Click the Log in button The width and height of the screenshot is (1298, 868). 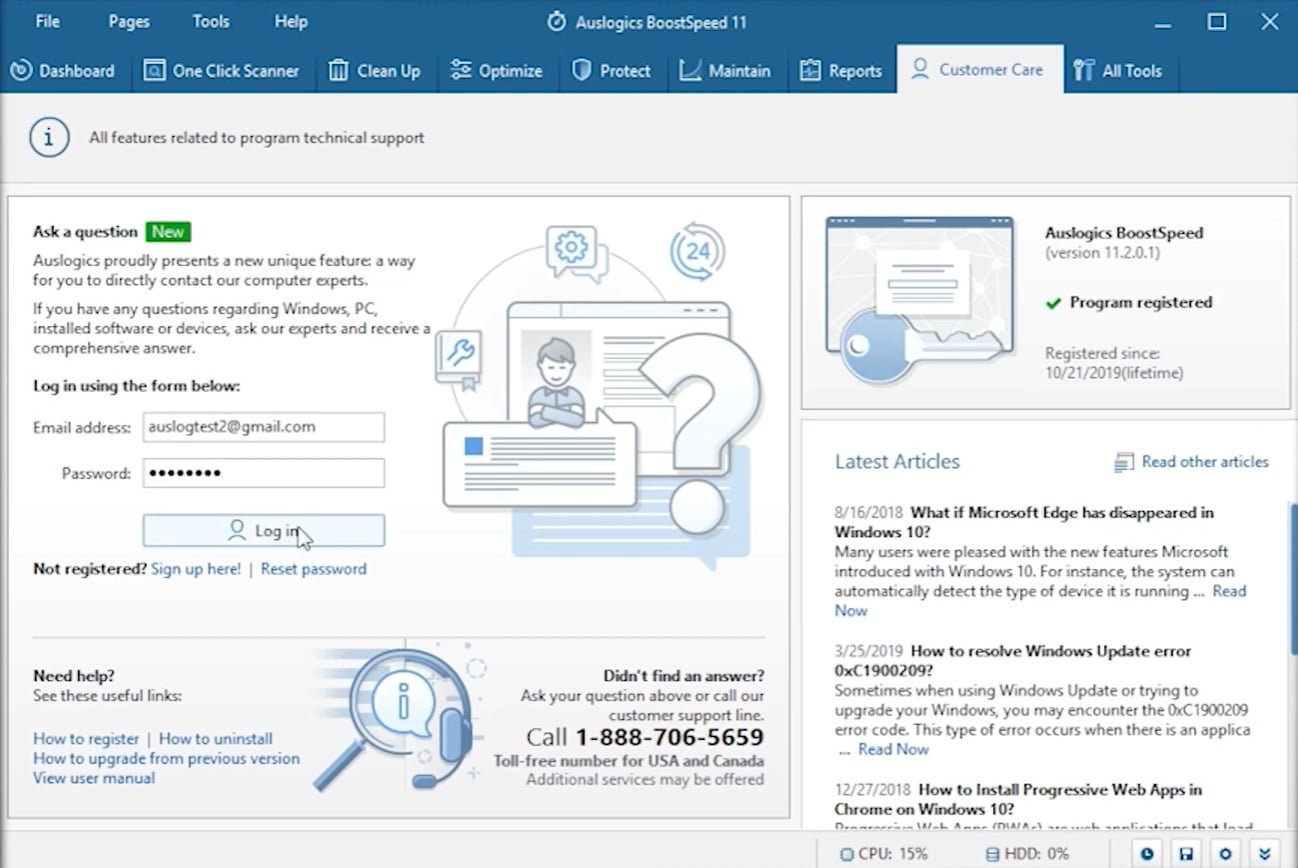coord(264,531)
